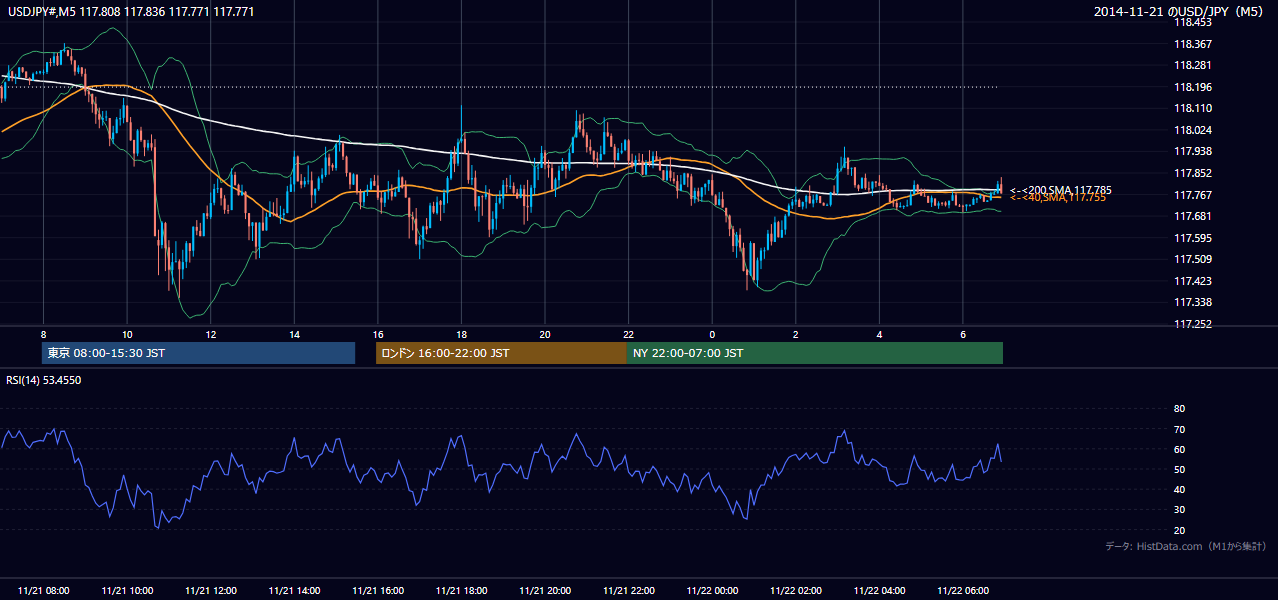Click the 117.852 price axis label
Image resolution: width=1278 pixels, height=600 pixels.
pos(1192,173)
